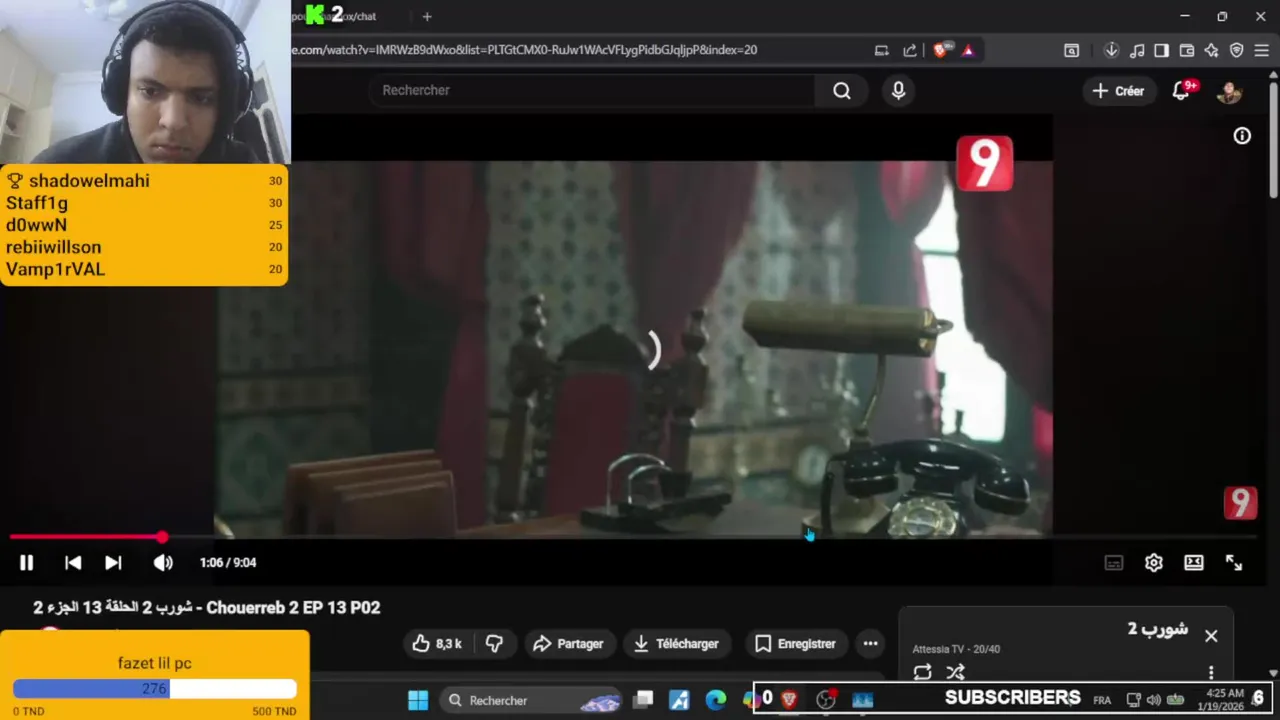Toggle playlist loop
Image resolution: width=1280 pixels, height=720 pixels.
click(922, 672)
